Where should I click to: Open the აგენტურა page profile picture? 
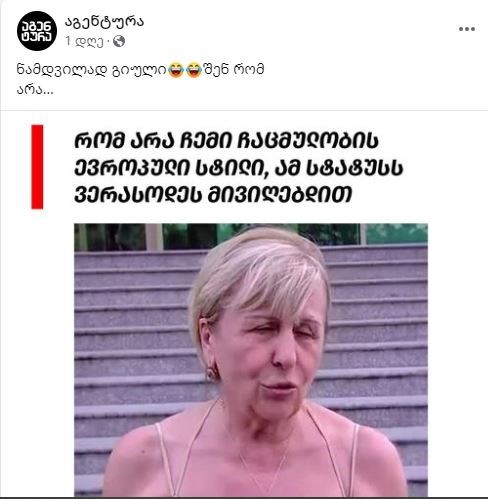tap(37, 31)
